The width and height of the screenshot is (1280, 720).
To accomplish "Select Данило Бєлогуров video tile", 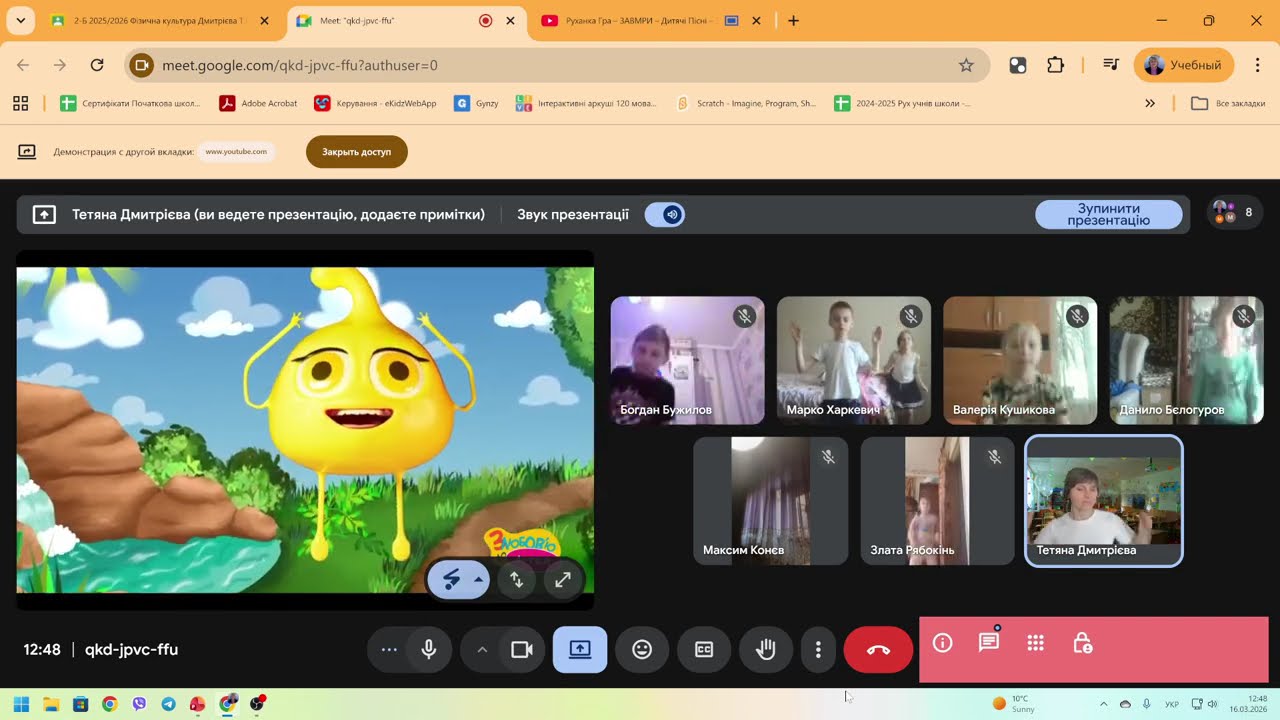I will [1186, 360].
